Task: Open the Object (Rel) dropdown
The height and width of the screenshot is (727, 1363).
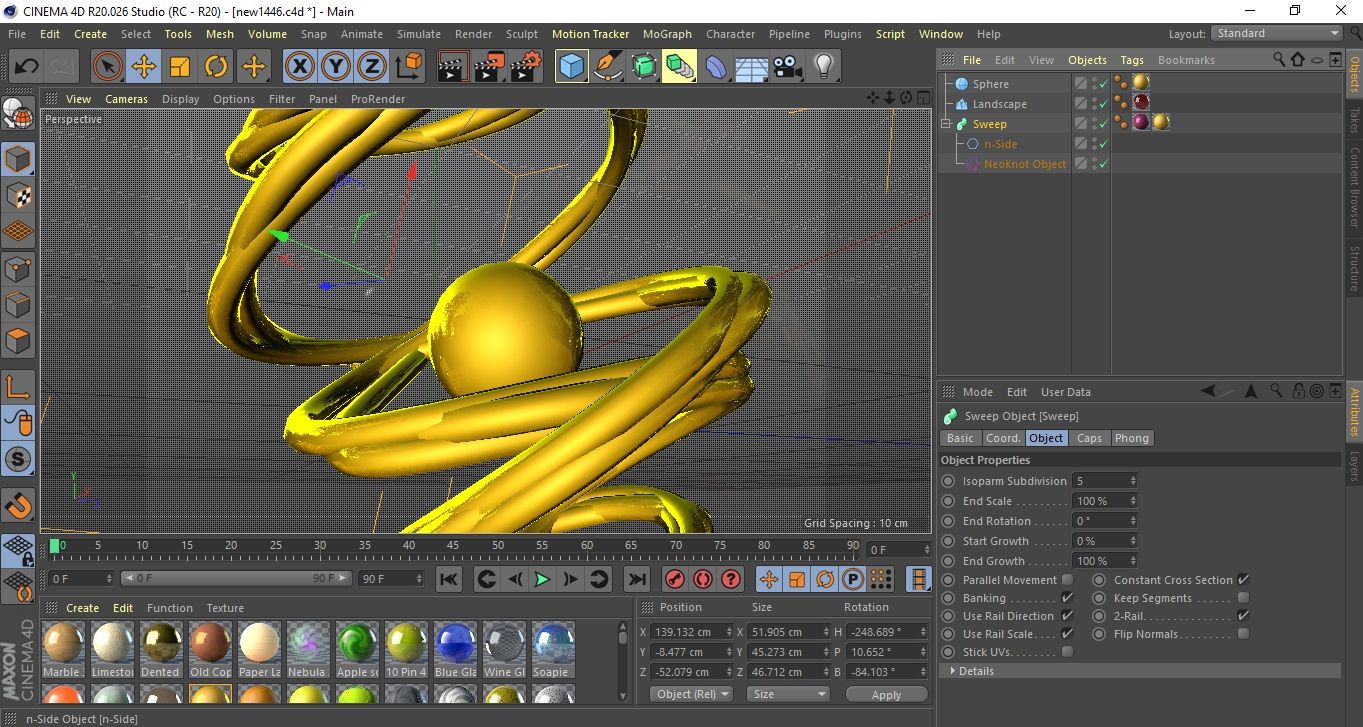Action: tap(691, 694)
